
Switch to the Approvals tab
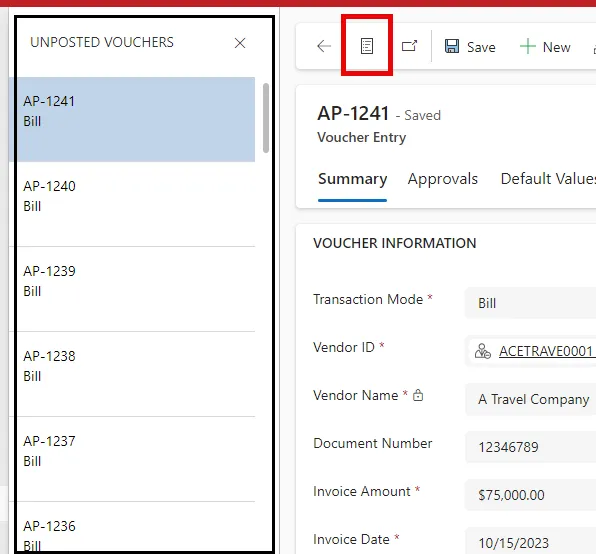click(442, 179)
